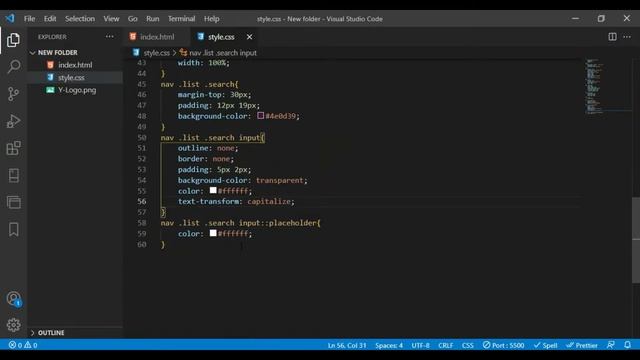
Task: Open the Edit menu
Action: 50,19
